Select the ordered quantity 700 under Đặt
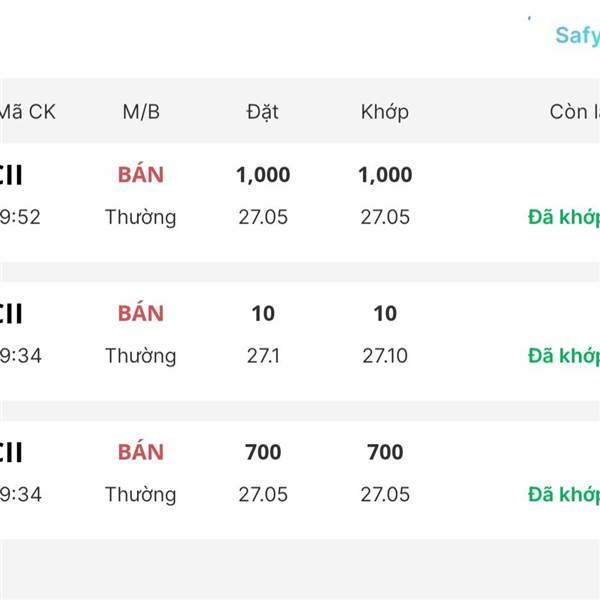The height and width of the screenshot is (600, 600). point(263,453)
